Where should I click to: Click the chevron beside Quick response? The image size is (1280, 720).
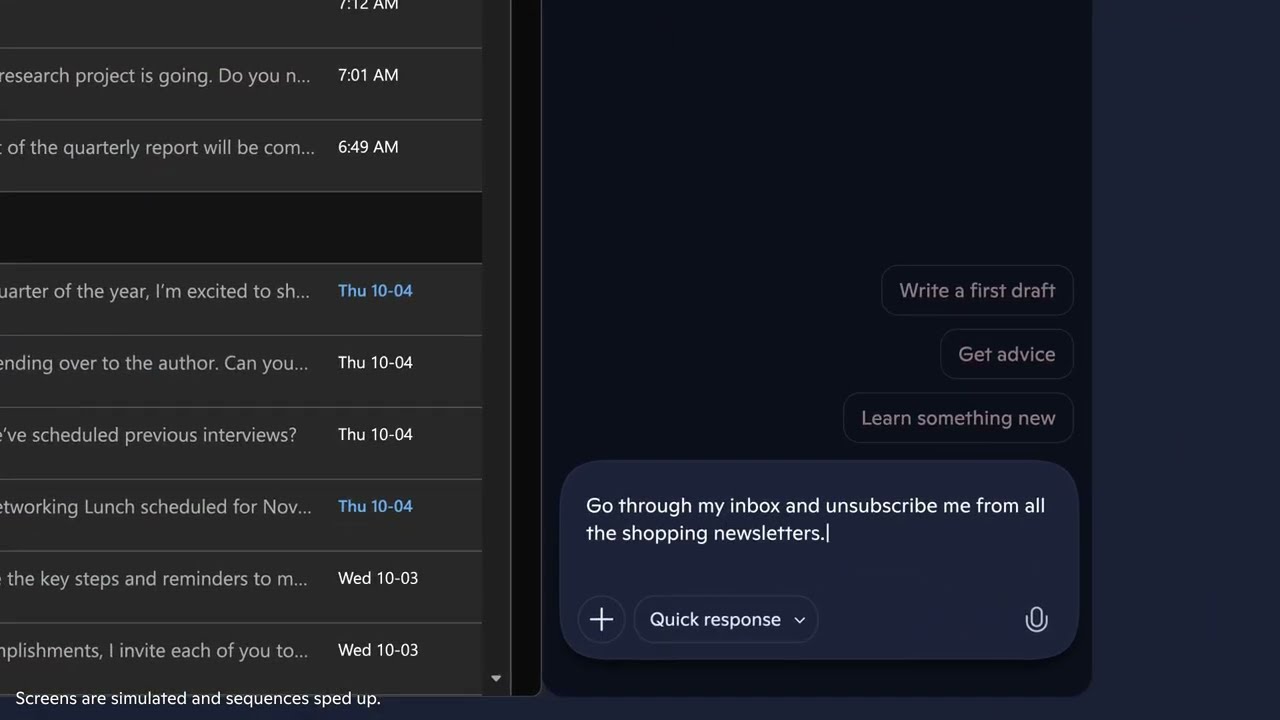[799, 620]
